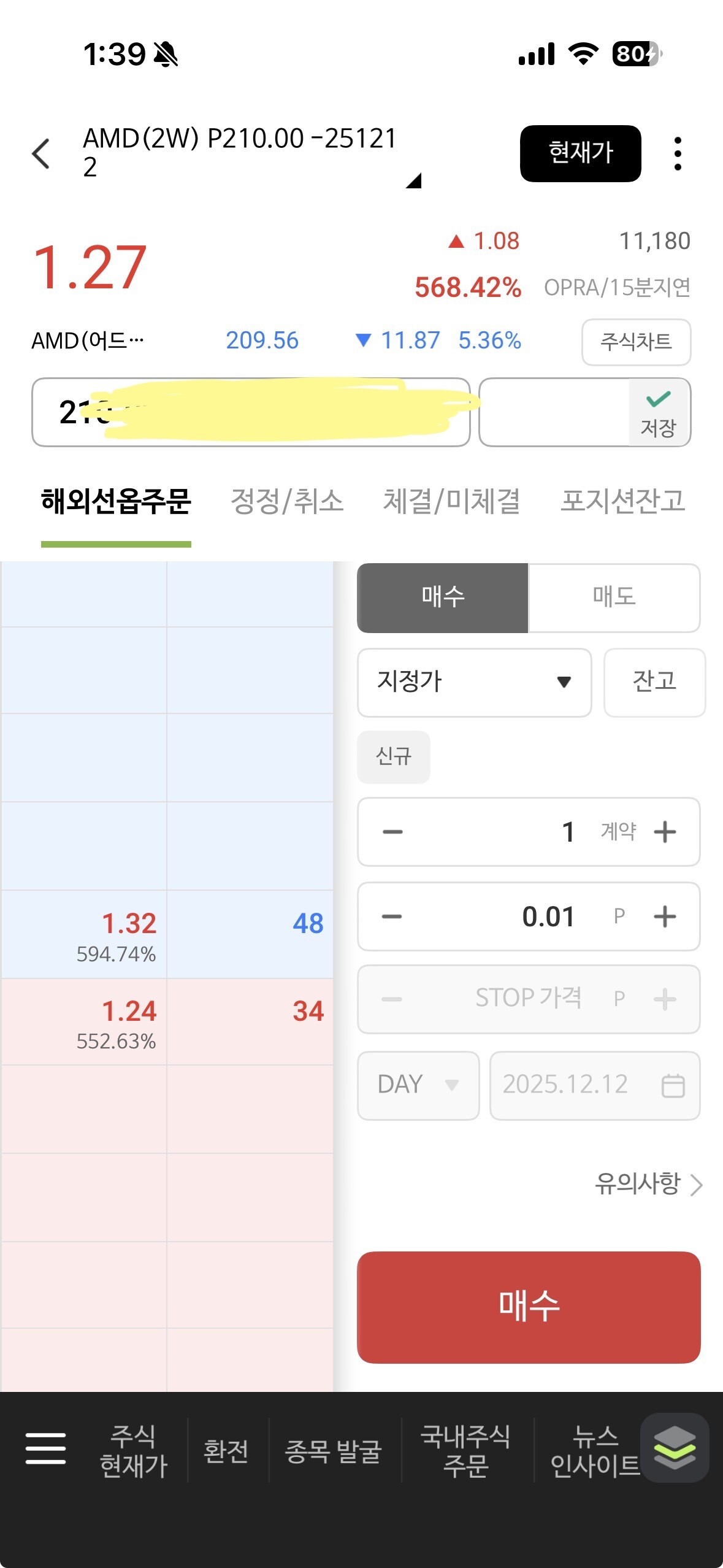723x1568 pixels.
Task: Open the three-dot more options menu
Action: click(678, 153)
